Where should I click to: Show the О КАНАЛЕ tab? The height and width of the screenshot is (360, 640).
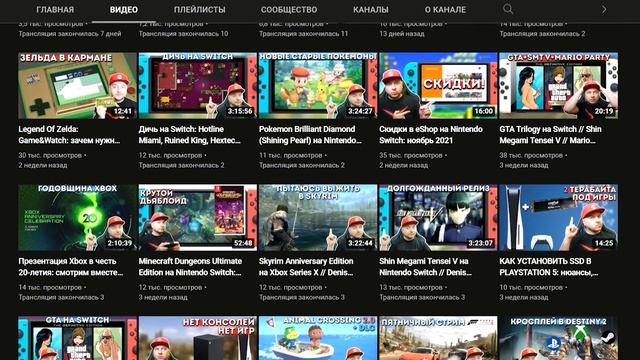point(445,9)
